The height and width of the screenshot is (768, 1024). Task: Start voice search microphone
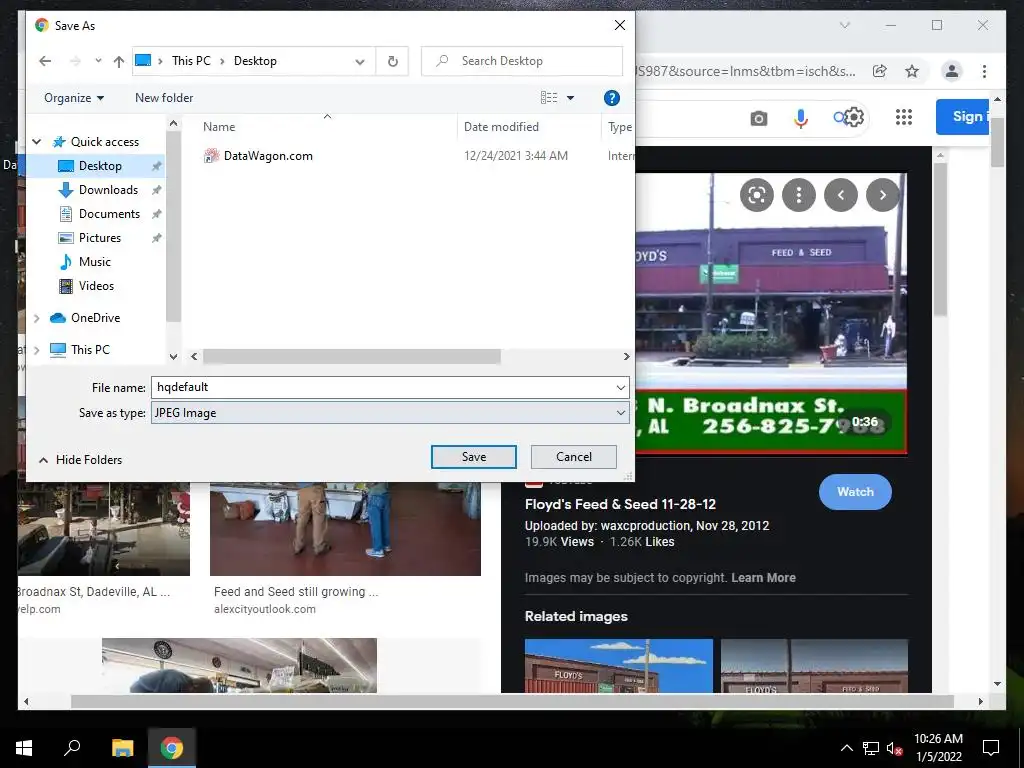(801, 118)
